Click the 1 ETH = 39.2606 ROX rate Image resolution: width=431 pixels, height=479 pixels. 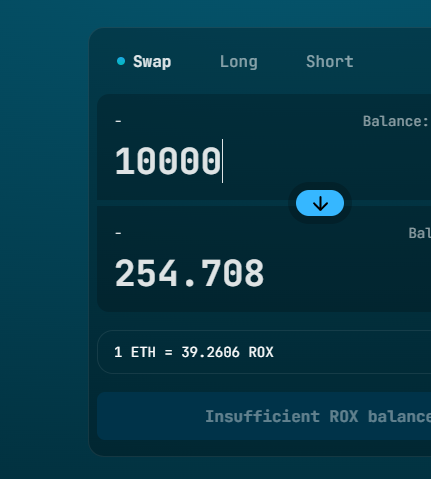click(x=194, y=352)
